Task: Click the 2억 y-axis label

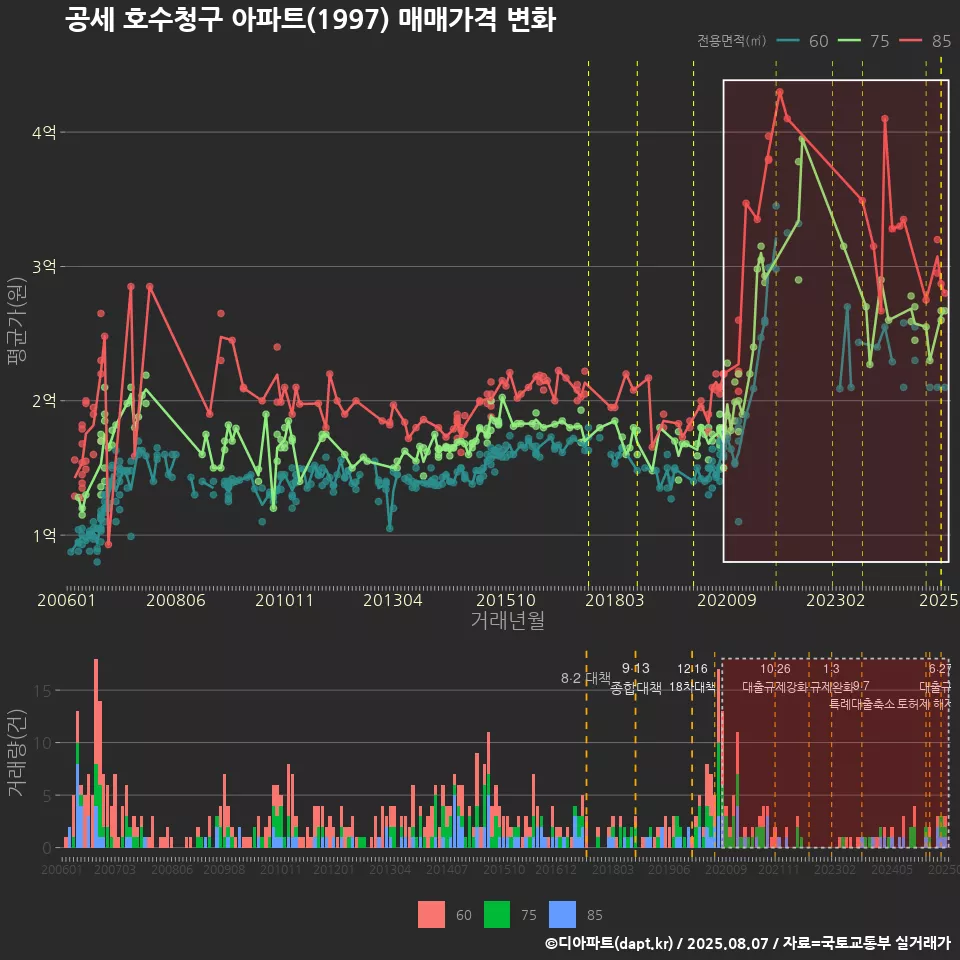Action: [x=44, y=400]
